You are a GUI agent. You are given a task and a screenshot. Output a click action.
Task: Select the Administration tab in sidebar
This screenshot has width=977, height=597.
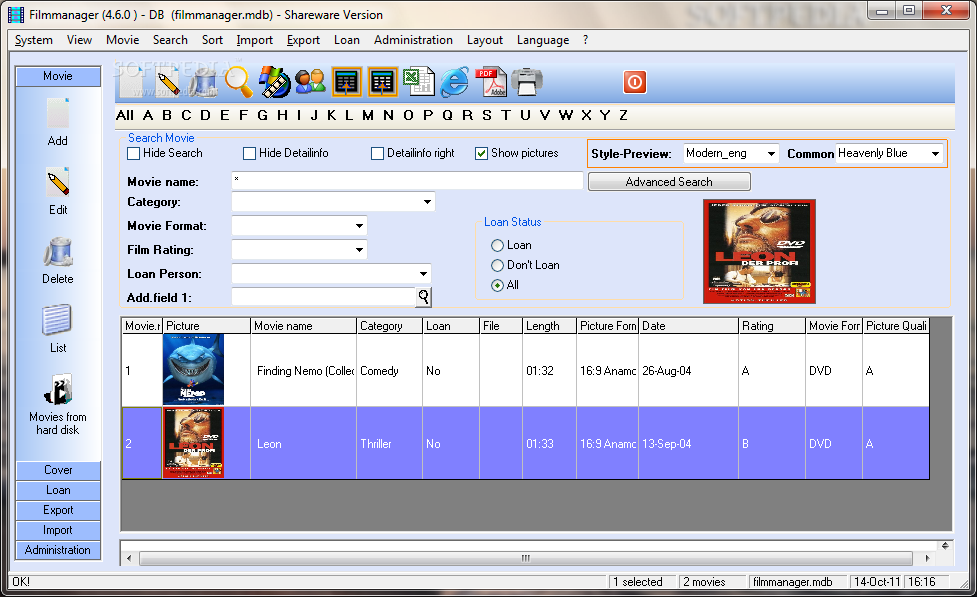(x=58, y=550)
